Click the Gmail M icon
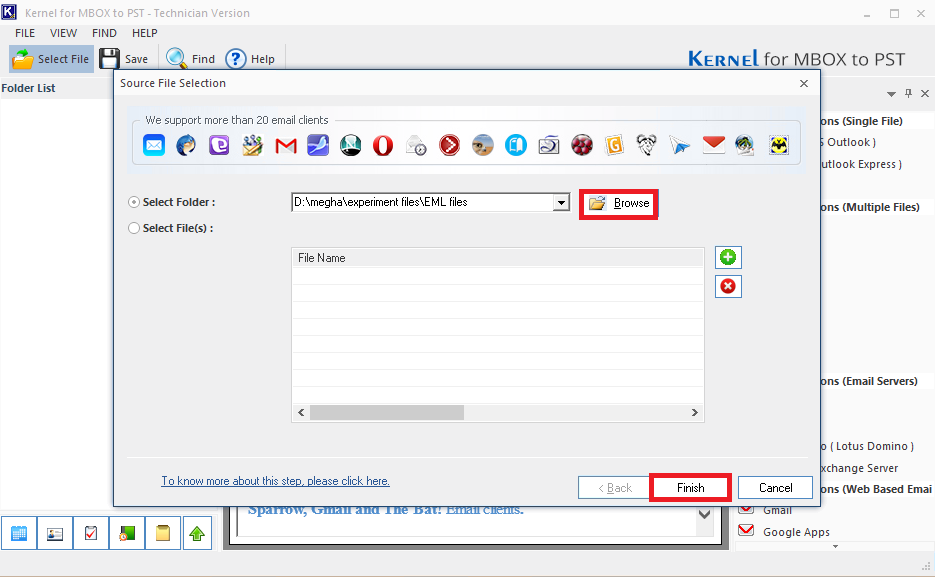Viewport: 935px width, 577px height. pos(286,145)
